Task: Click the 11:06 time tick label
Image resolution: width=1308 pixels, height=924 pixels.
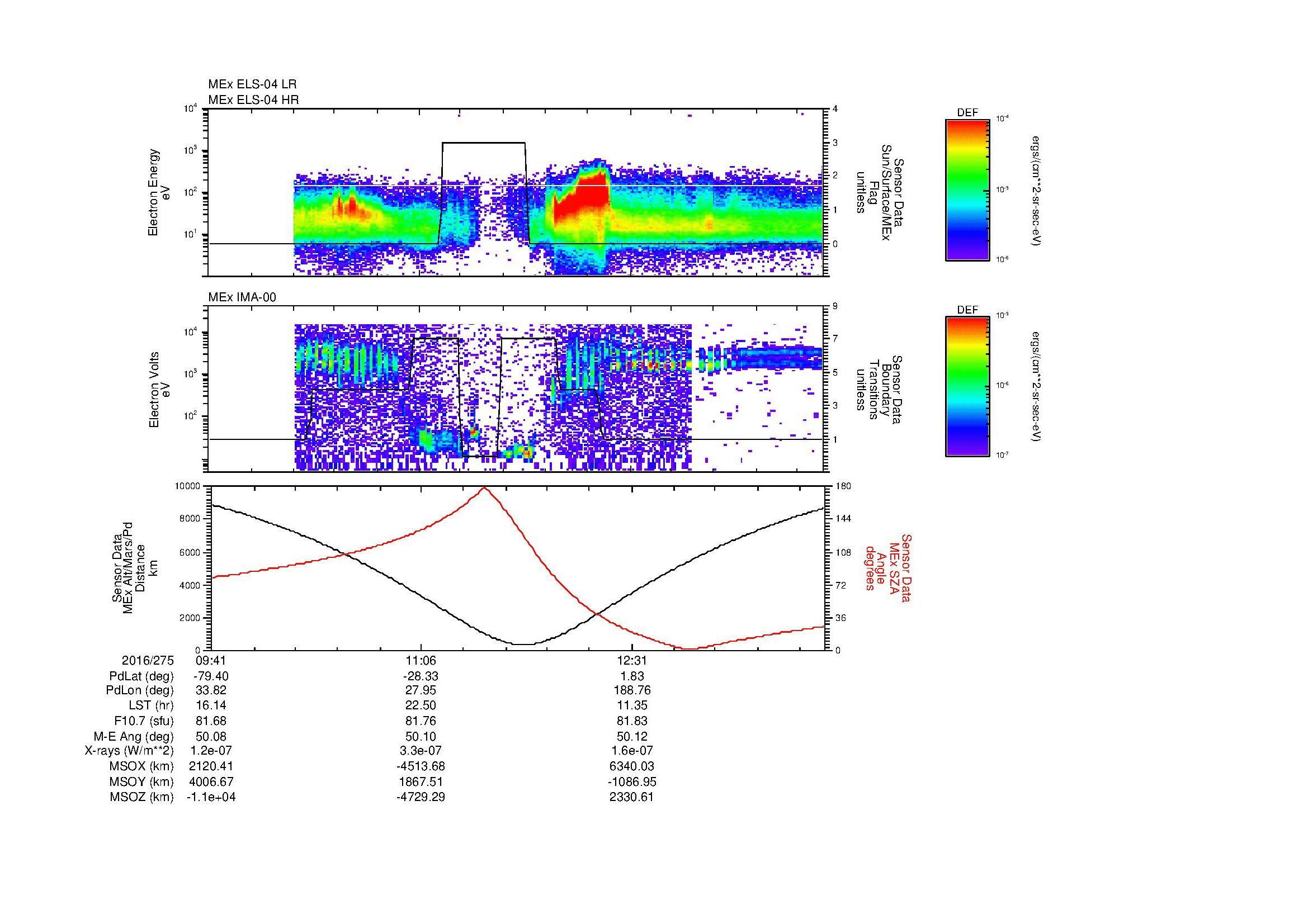Action: (x=421, y=660)
